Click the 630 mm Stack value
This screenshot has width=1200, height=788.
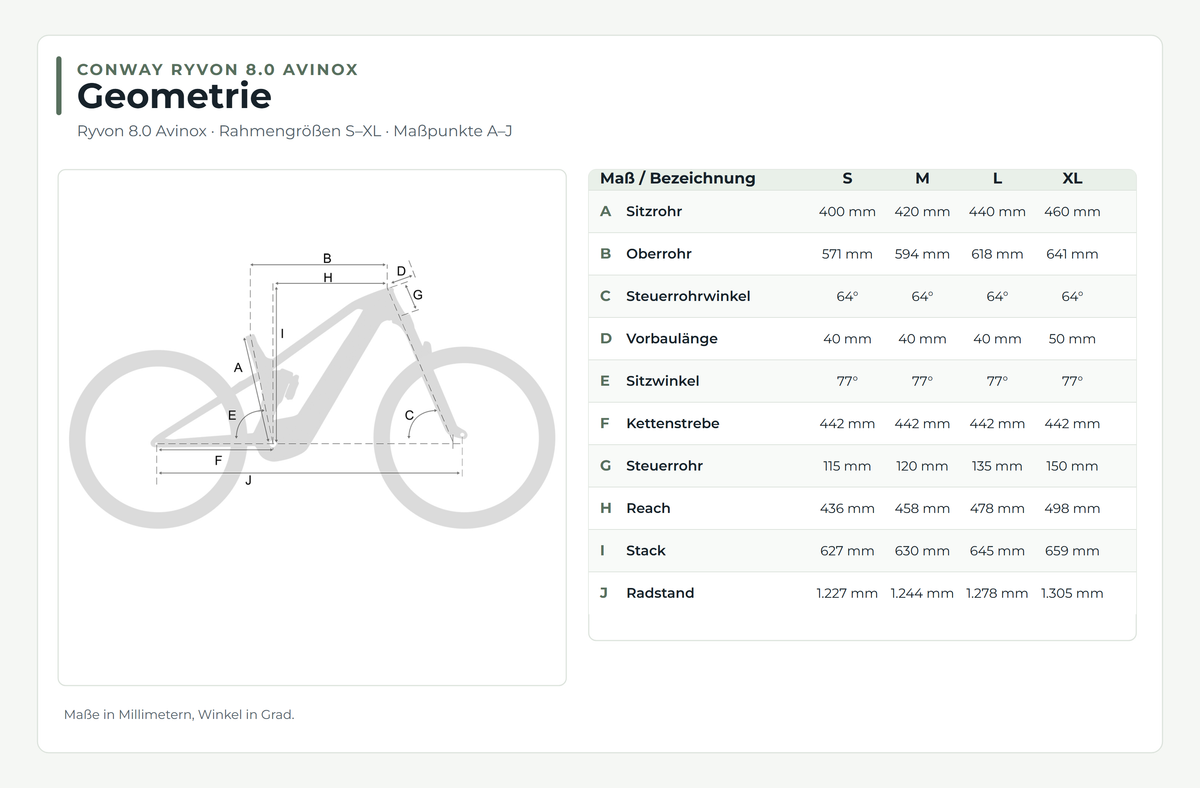(922, 551)
